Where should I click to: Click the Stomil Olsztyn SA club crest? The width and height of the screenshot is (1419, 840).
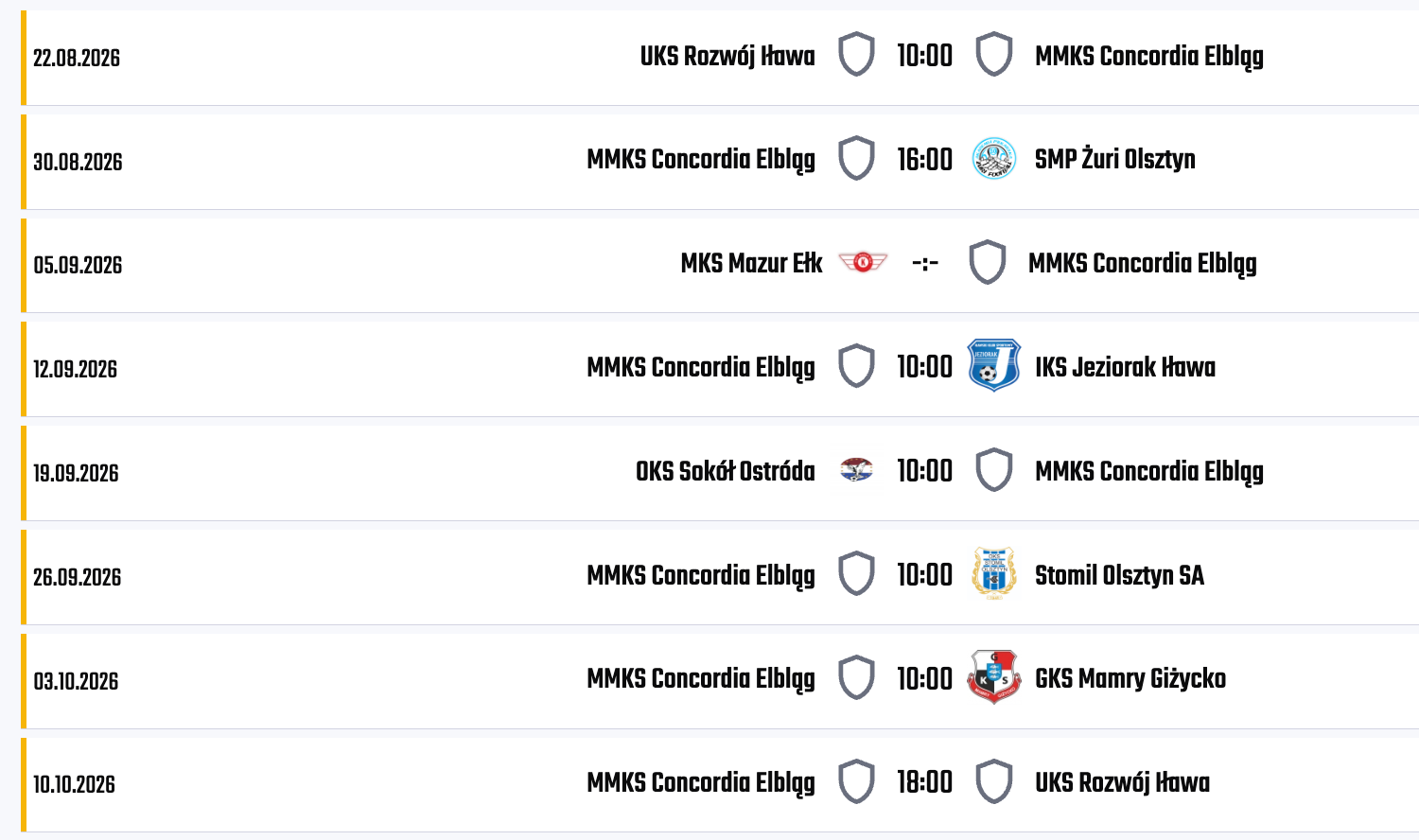point(994,573)
